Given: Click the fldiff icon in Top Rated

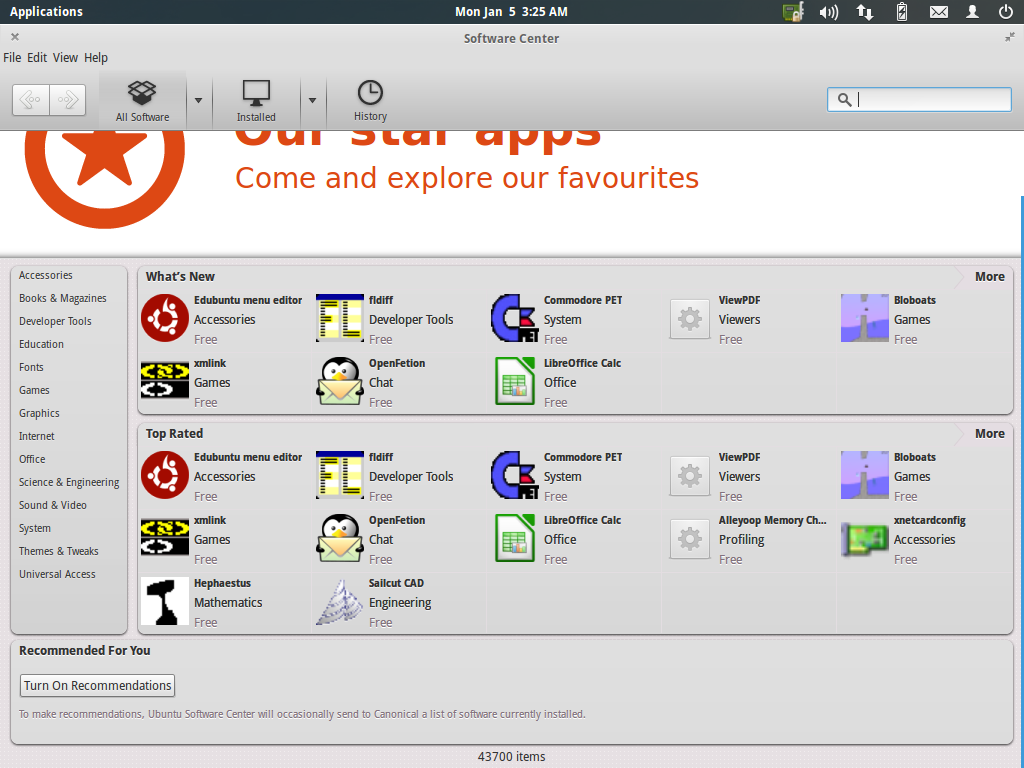Looking at the screenshot, I should tap(340, 475).
